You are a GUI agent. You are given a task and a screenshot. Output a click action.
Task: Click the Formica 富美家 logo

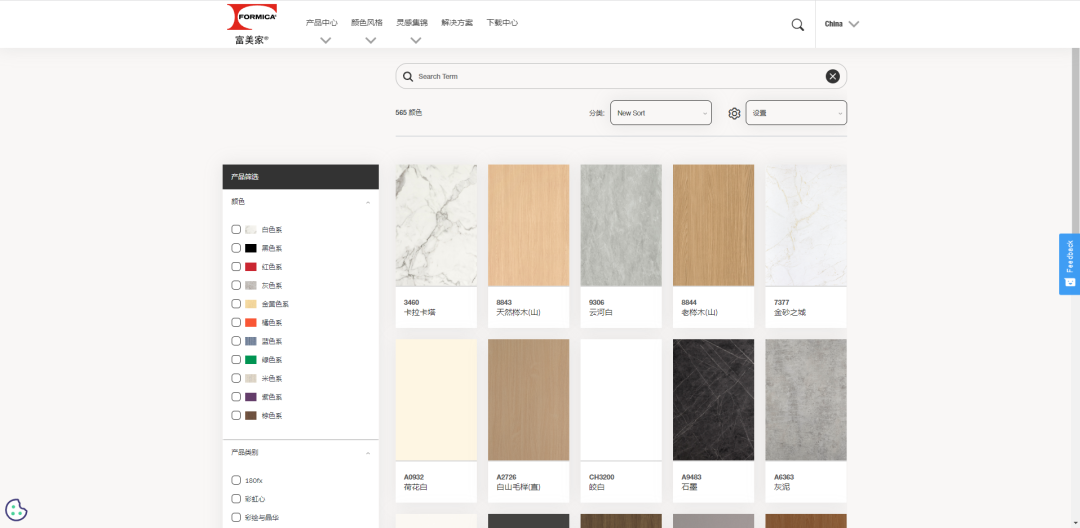pos(252,24)
